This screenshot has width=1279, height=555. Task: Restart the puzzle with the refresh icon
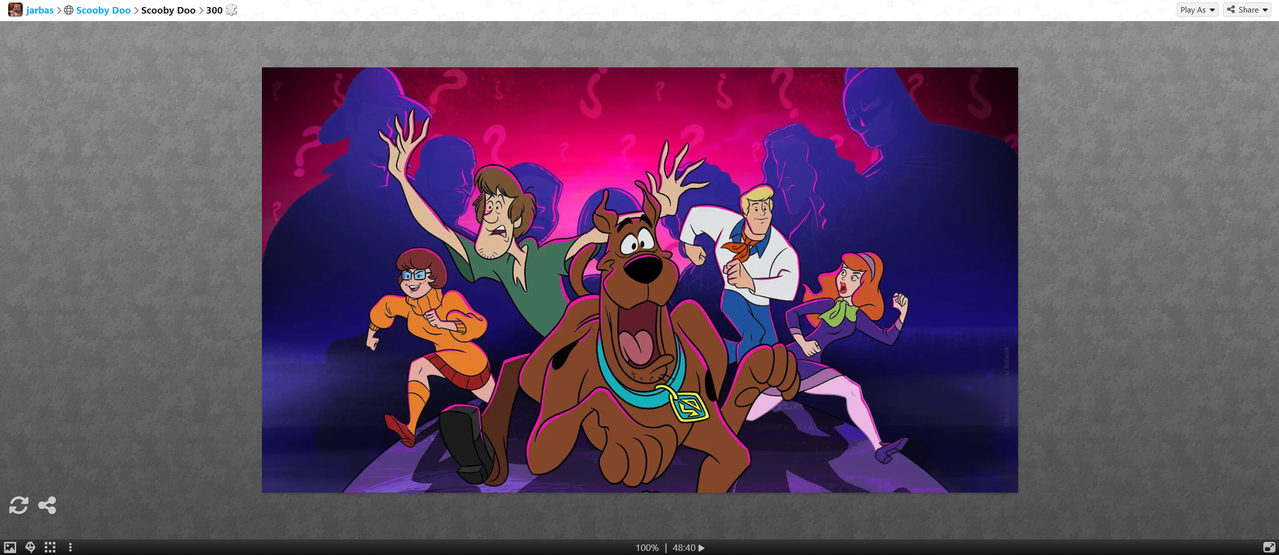click(x=19, y=505)
